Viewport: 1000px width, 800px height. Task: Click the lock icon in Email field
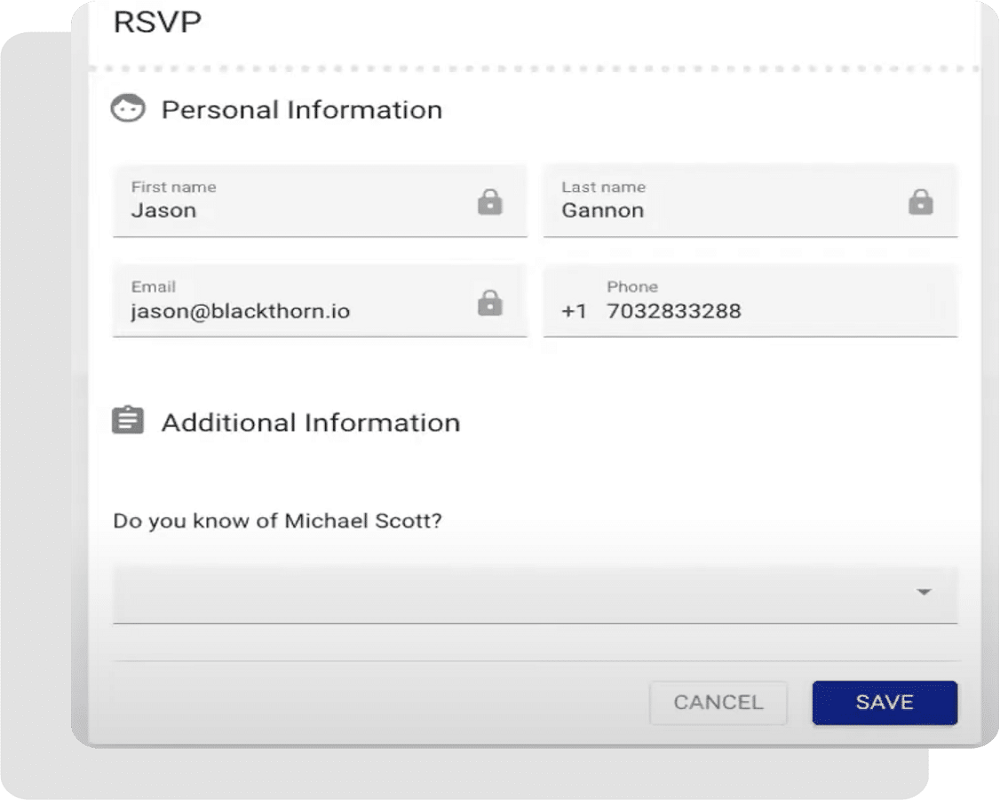490,302
